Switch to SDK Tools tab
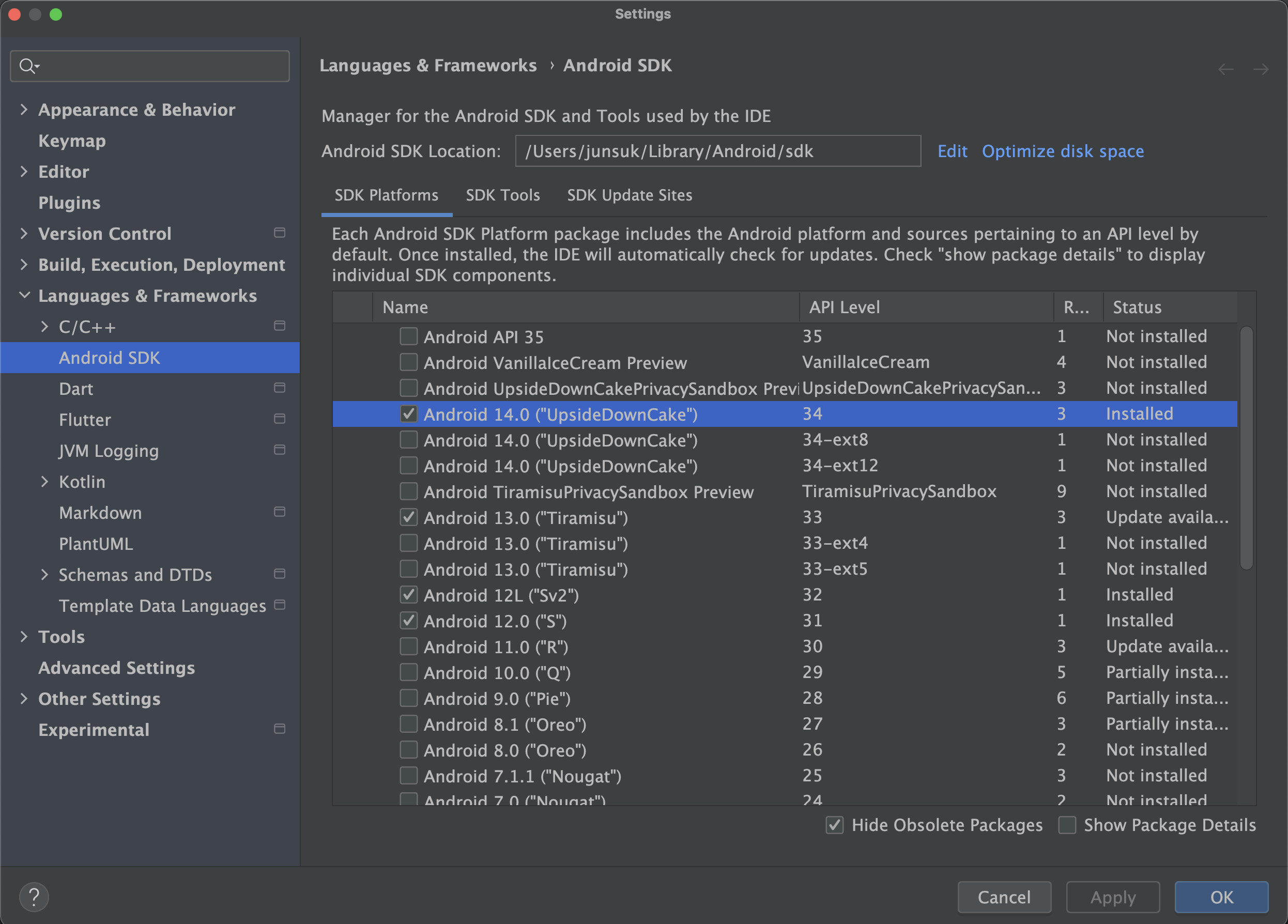Screen dimensions: 1288x924 pos(502,195)
